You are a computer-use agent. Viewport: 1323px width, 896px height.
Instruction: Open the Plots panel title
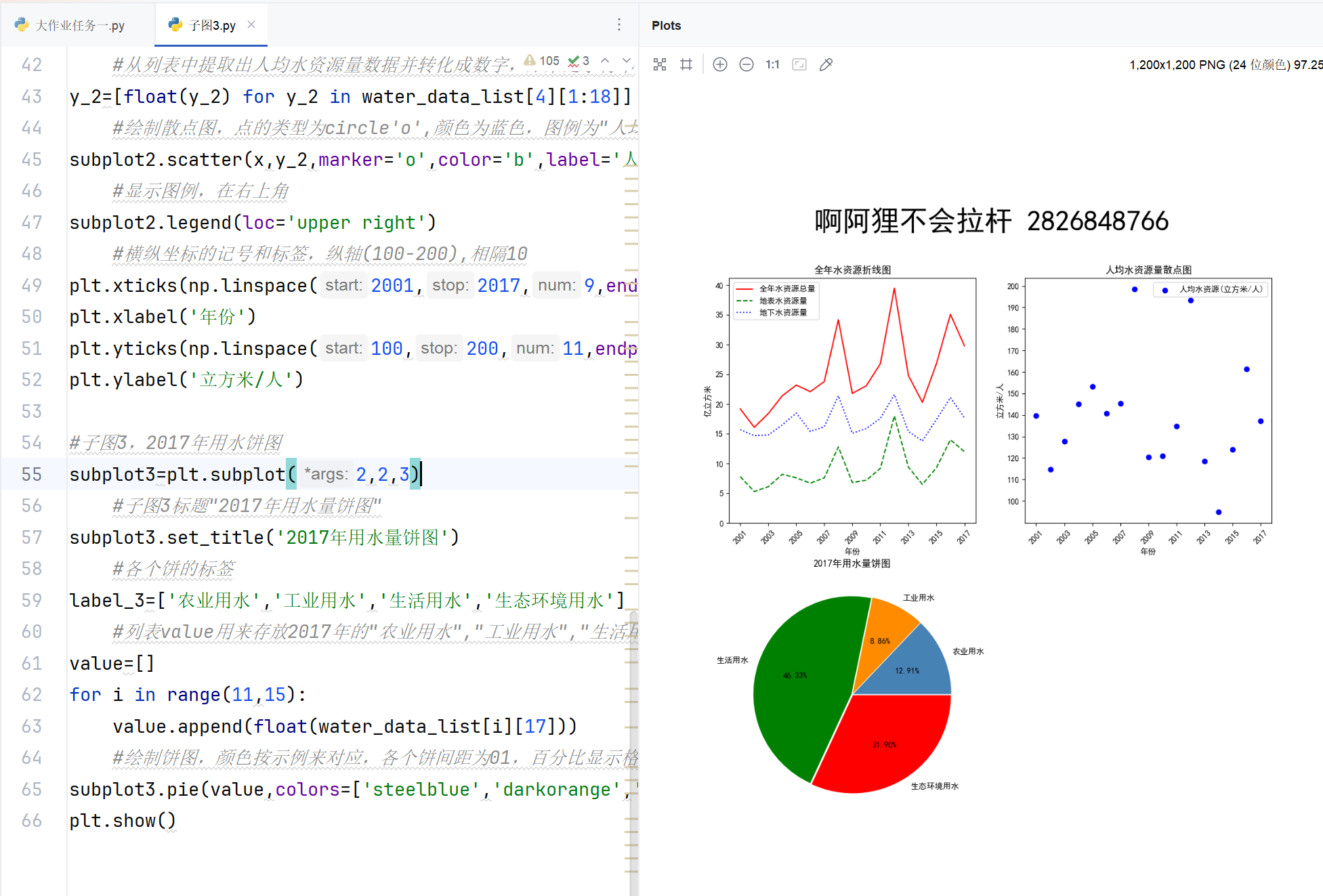[x=666, y=25]
